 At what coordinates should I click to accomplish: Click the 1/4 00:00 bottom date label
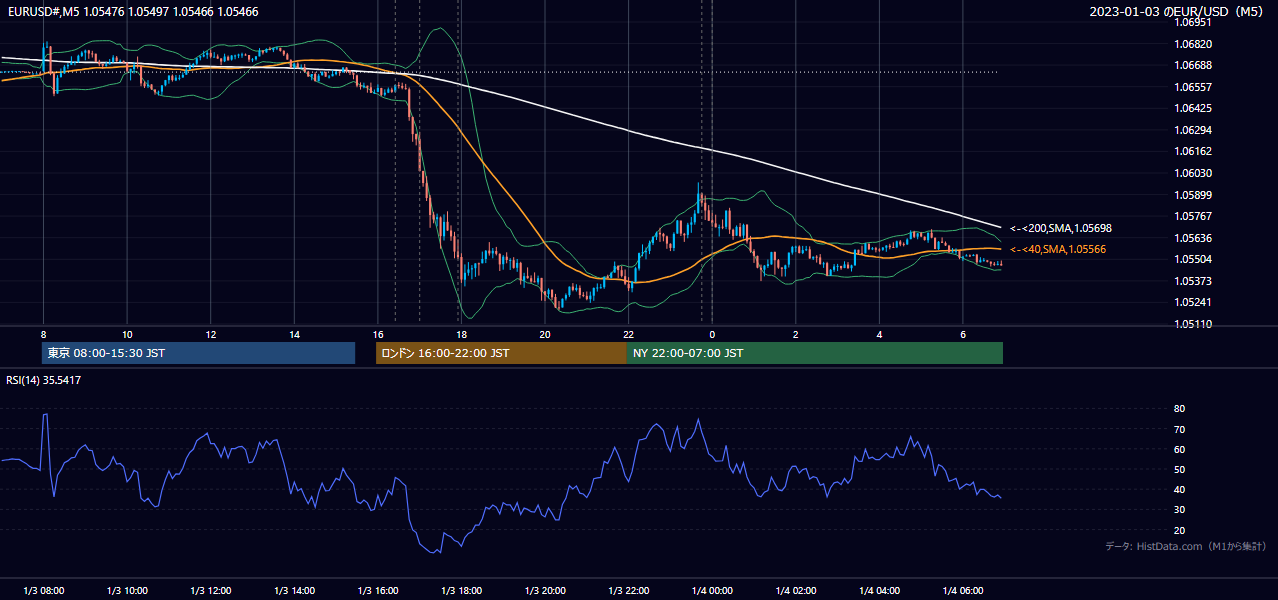[712, 591]
